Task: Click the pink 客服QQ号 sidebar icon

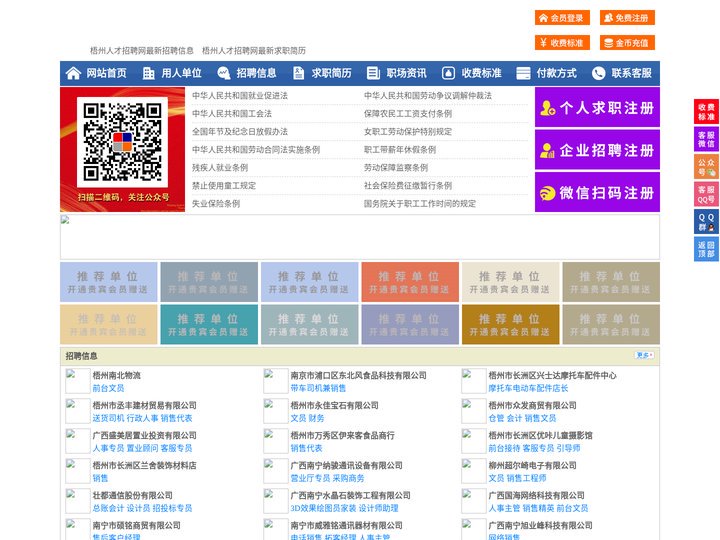Action: click(x=706, y=194)
